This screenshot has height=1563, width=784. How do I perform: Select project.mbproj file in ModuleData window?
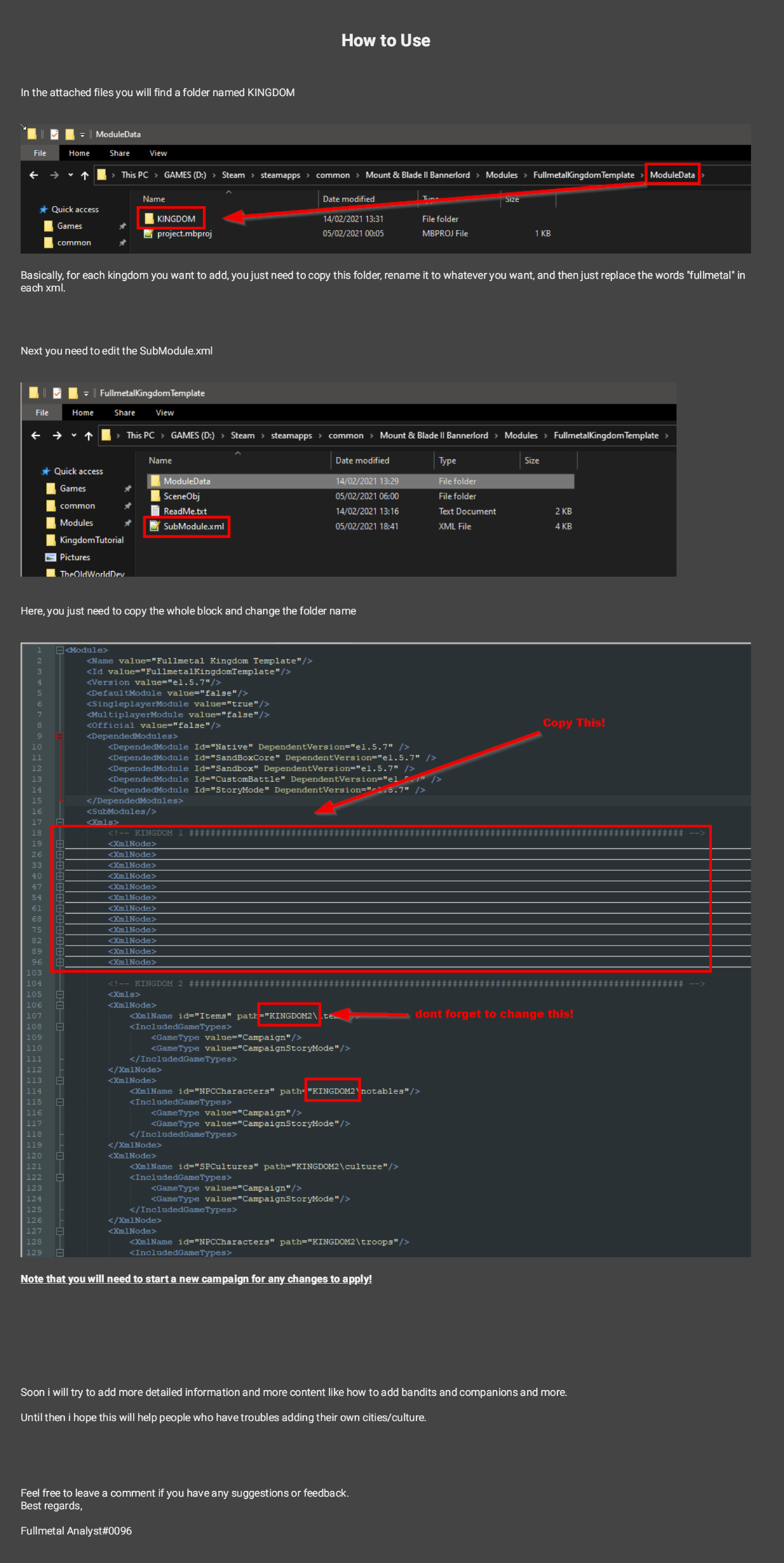pyautogui.click(x=178, y=234)
